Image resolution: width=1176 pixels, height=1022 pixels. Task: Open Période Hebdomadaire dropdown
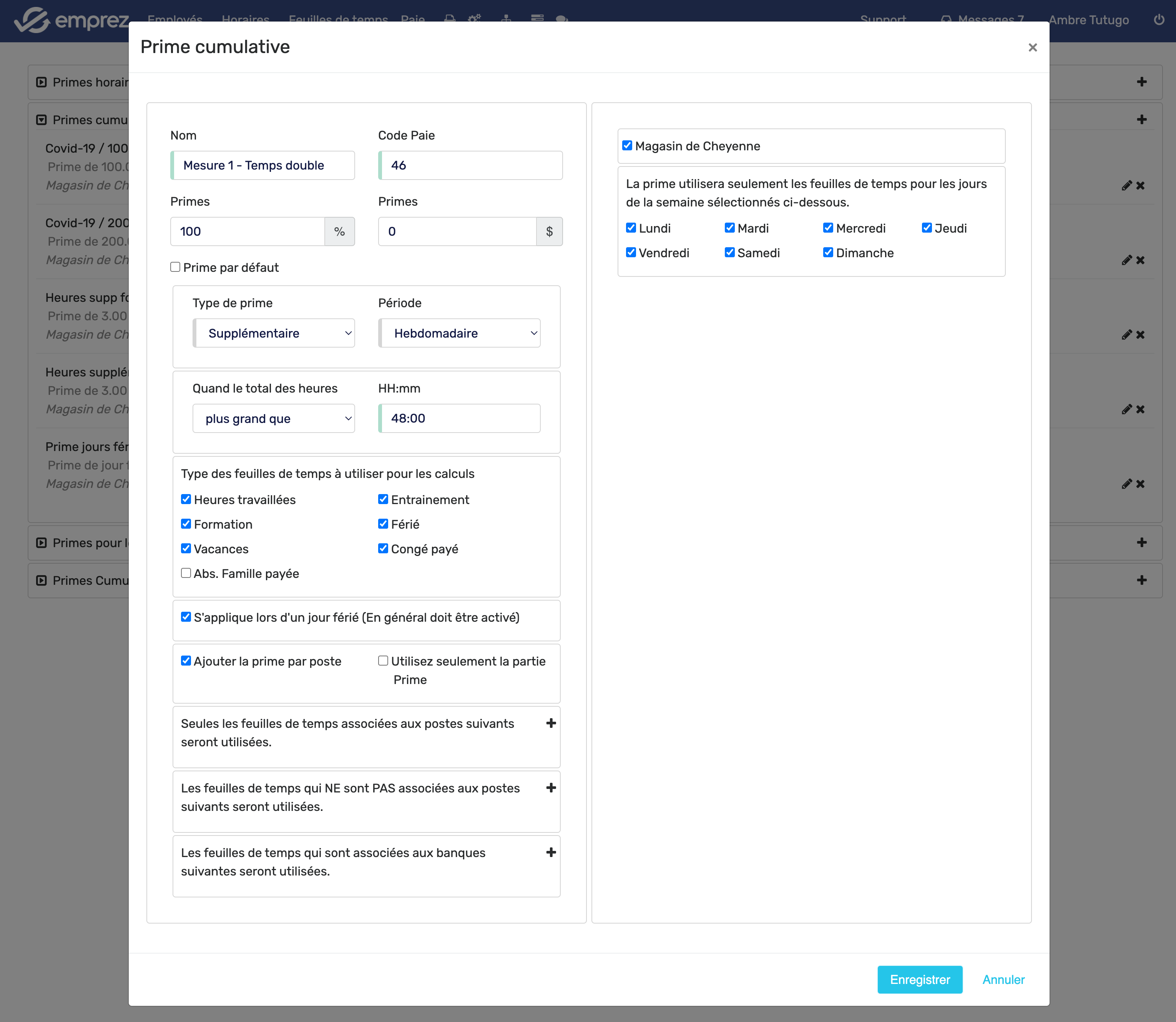pyautogui.click(x=460, y=333)
